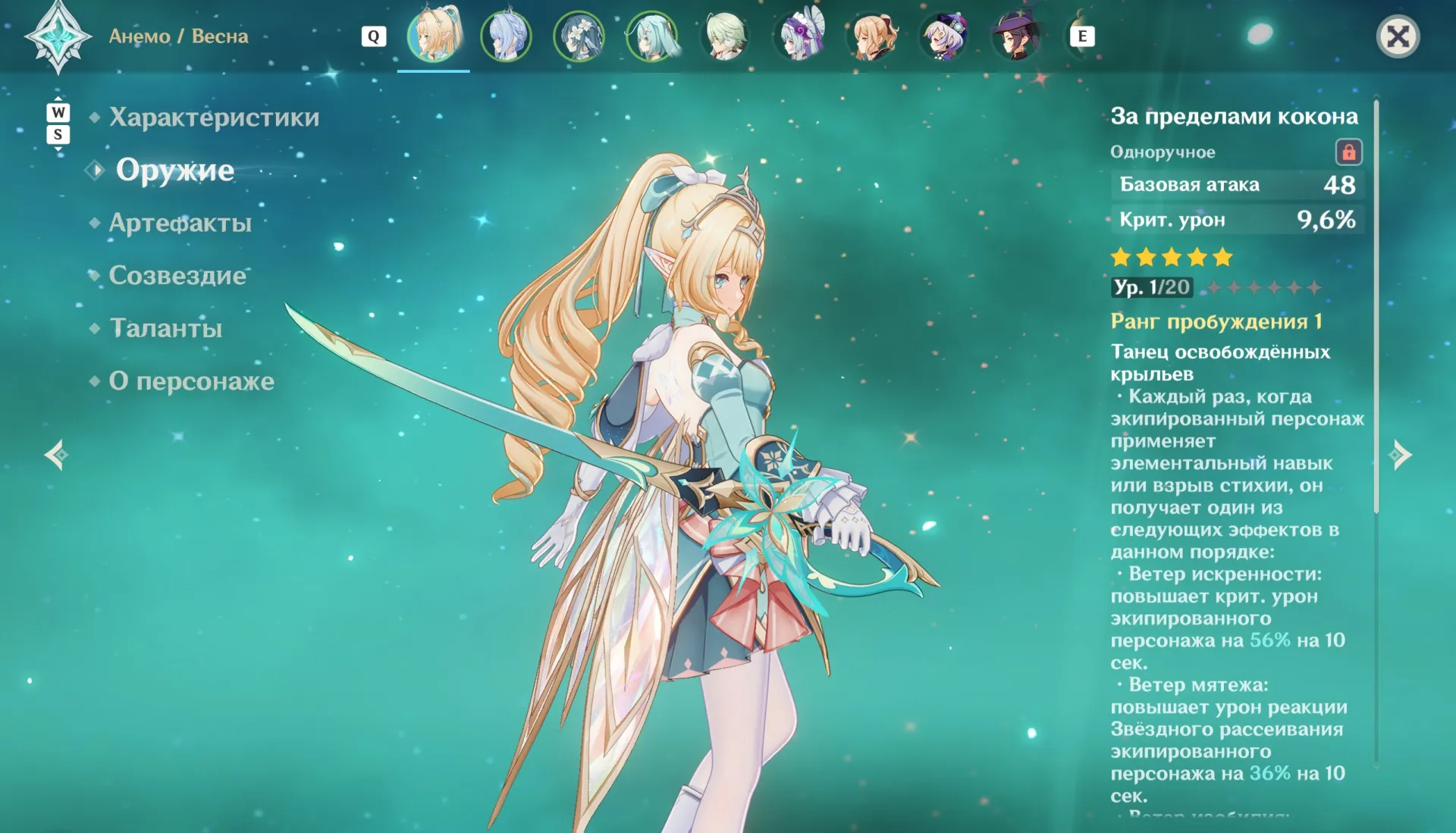Click the Anemo element emblem icon
The image size is (1456, 833).
[58, 36]
